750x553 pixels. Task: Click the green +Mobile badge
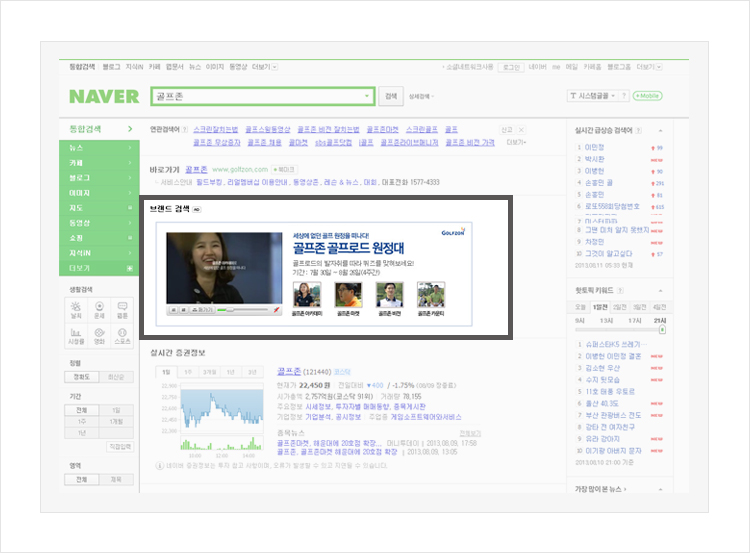point(648,96)
